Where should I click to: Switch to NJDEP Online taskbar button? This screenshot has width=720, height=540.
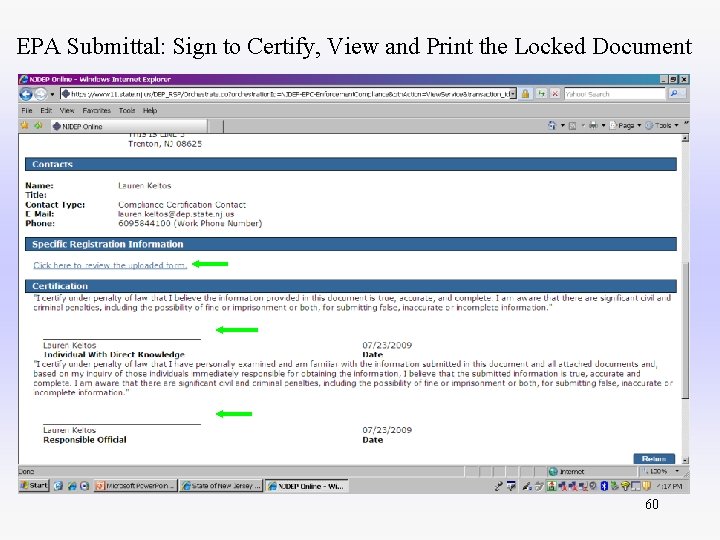point(306,486)
